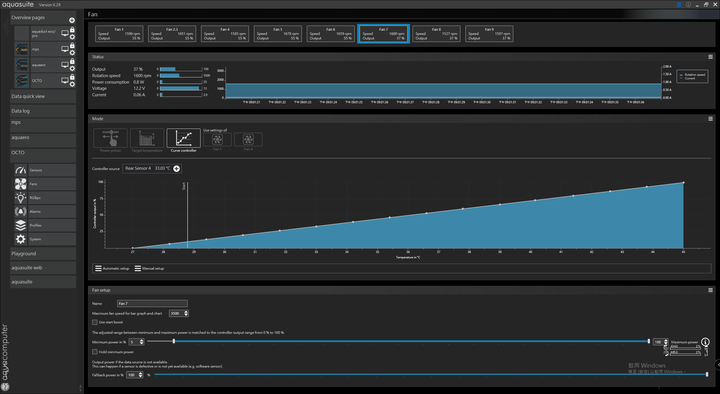Choose the Target temperature mode
Image resolution: width=720 pixels, height=394 pixels.
click(147, 138)
